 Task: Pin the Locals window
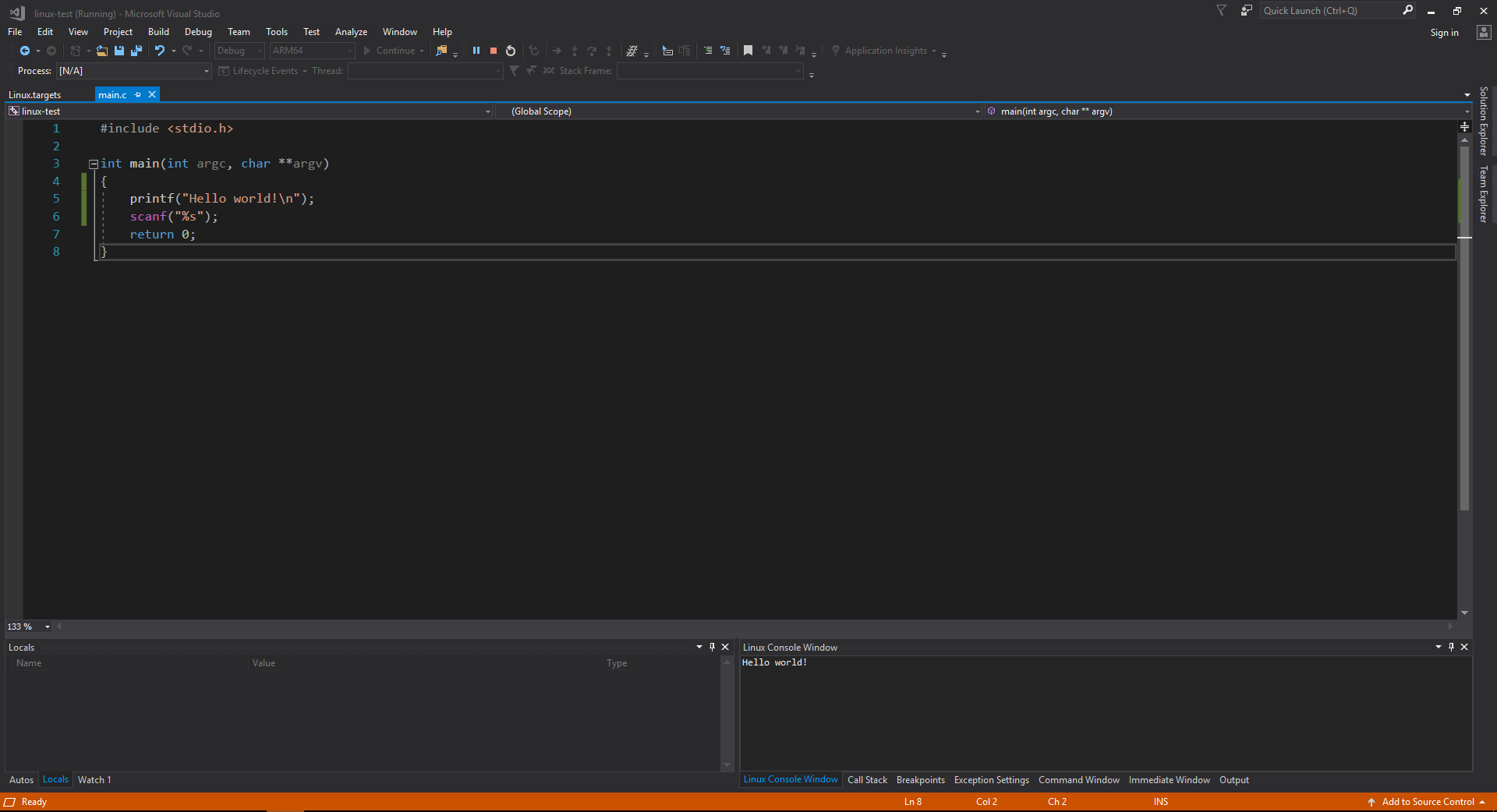[x=712, y=647]
